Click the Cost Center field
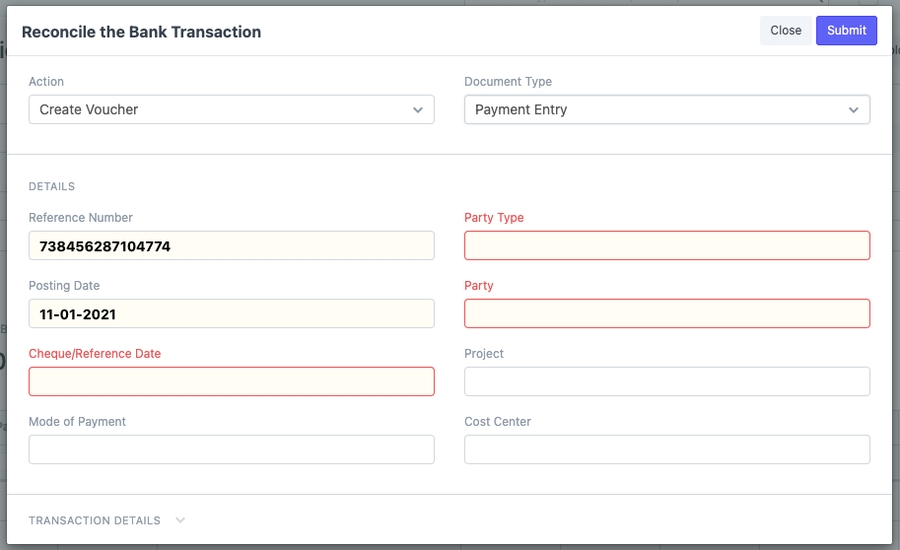The width and height of the screenshot is (900, 550). pos(666,450)
